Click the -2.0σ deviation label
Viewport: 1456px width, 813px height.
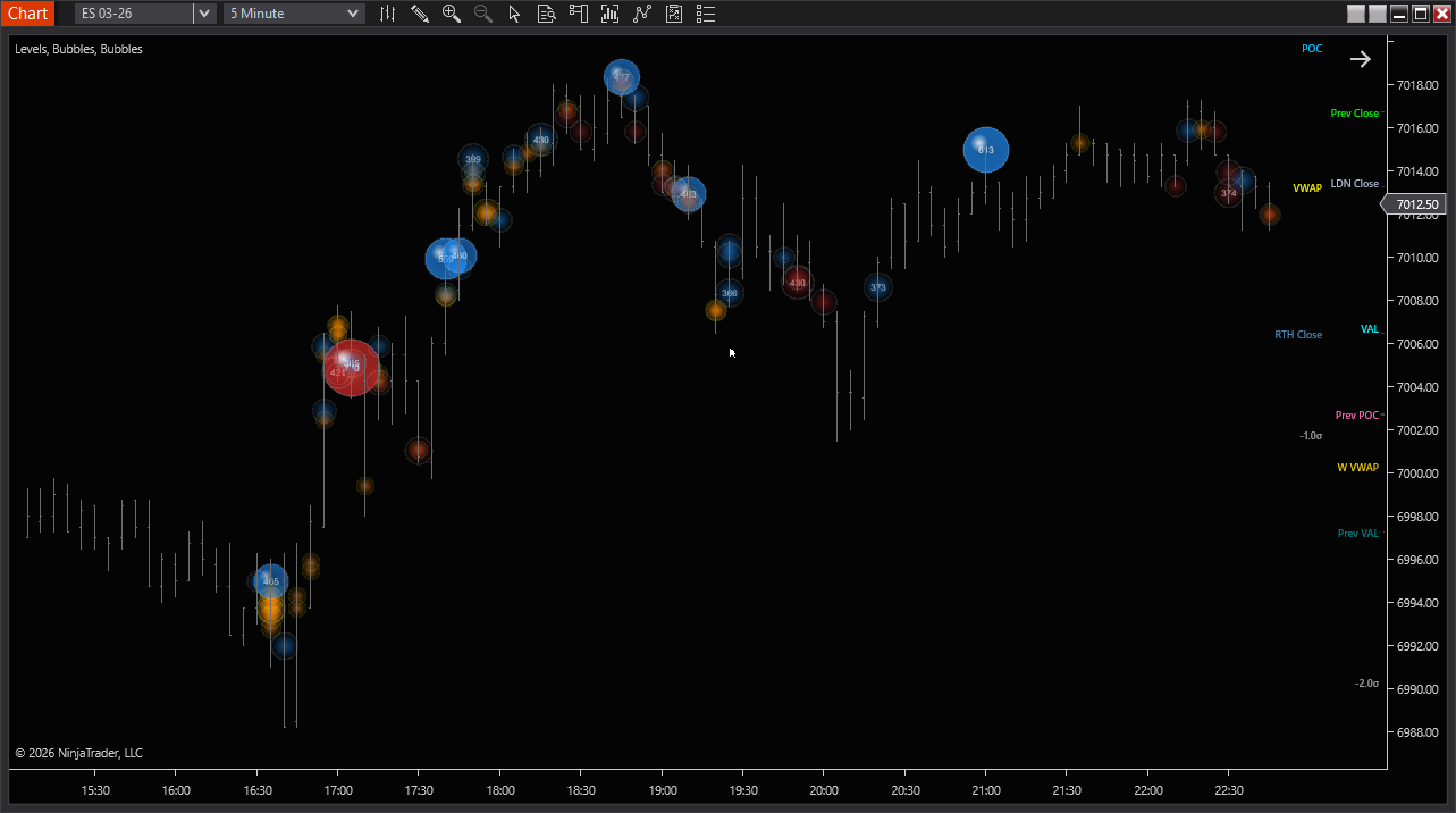1367,683
